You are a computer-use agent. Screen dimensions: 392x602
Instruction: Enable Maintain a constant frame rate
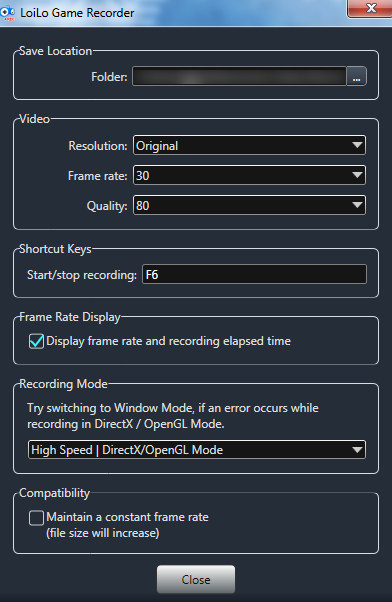[x=36, y=518]
